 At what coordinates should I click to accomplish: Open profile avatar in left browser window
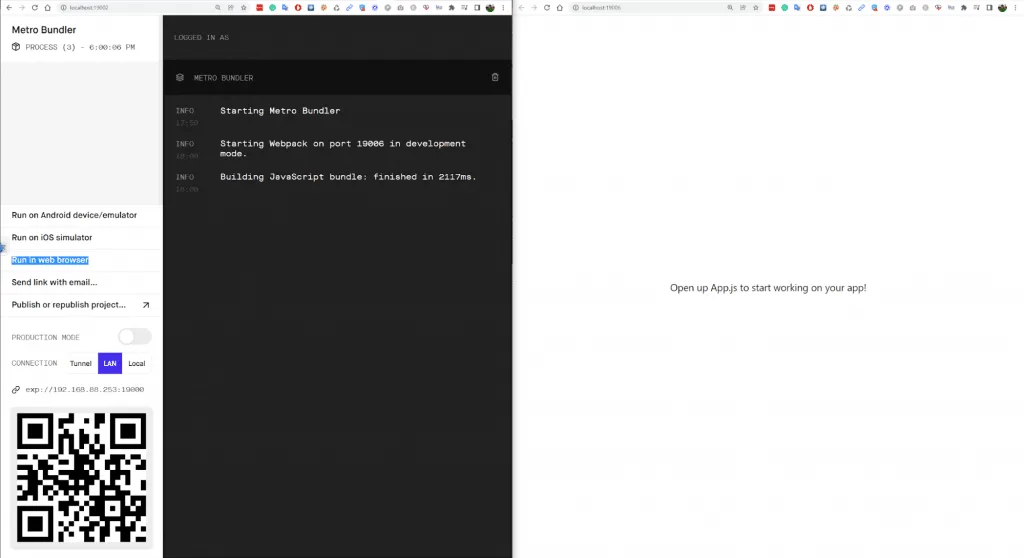point(490,8)
